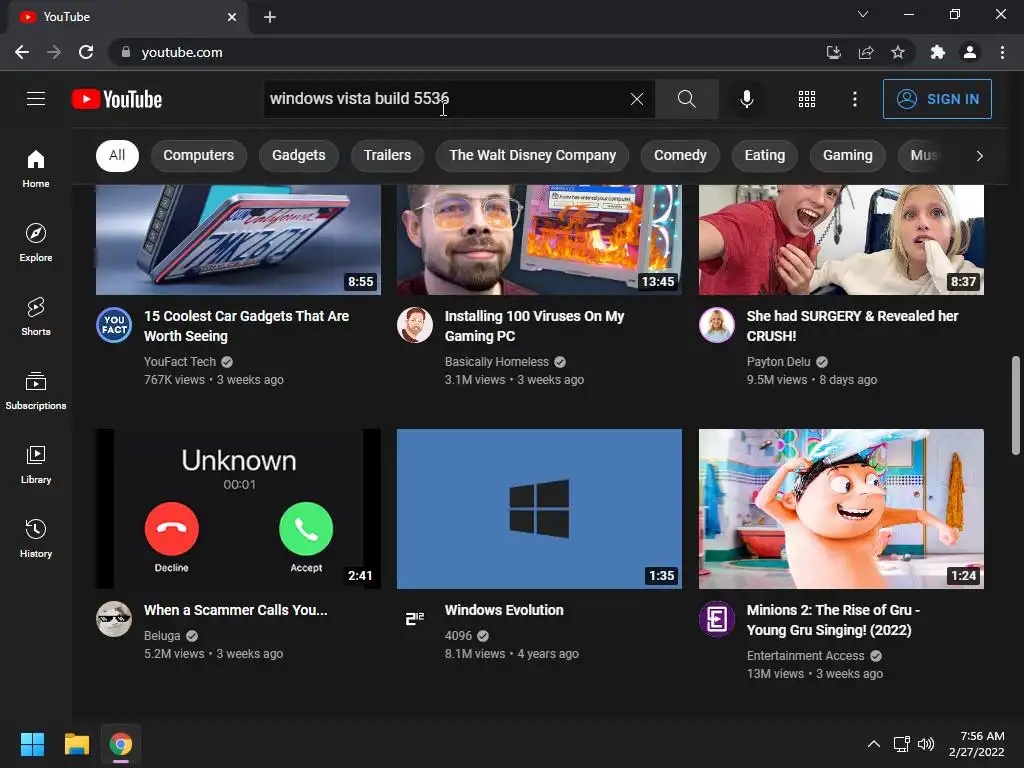Click the SIGN IN button
This screenshot has height=768, width=1024.
(x=936, y=99)
